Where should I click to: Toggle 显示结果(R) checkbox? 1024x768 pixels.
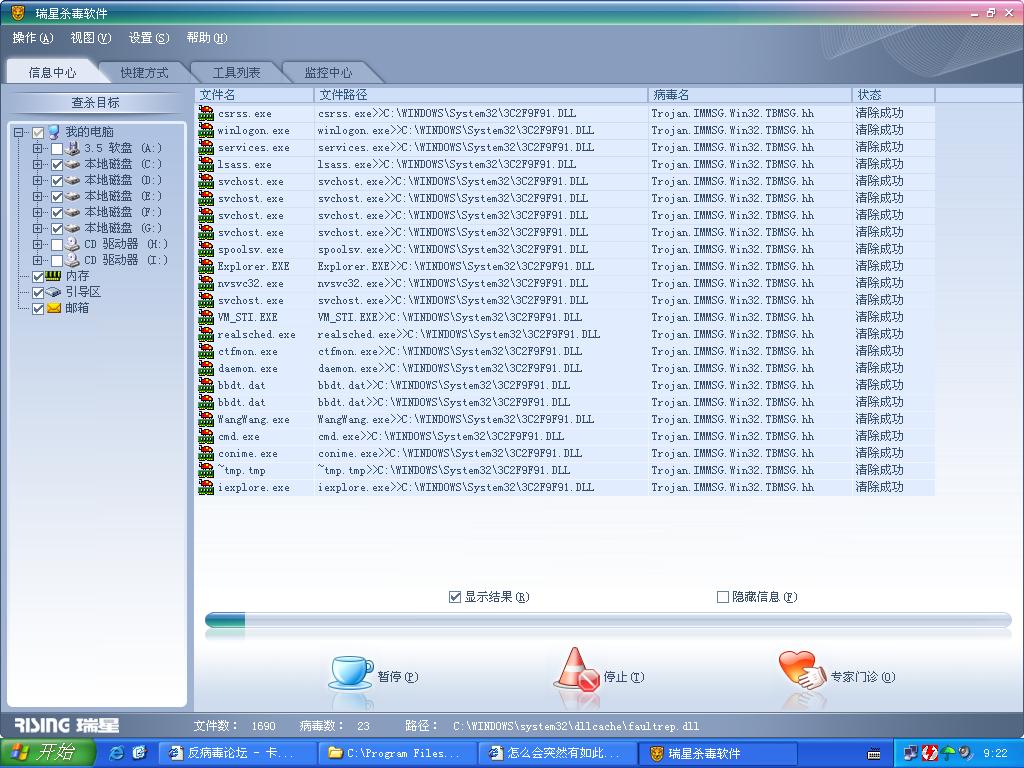tap(455, 597)
